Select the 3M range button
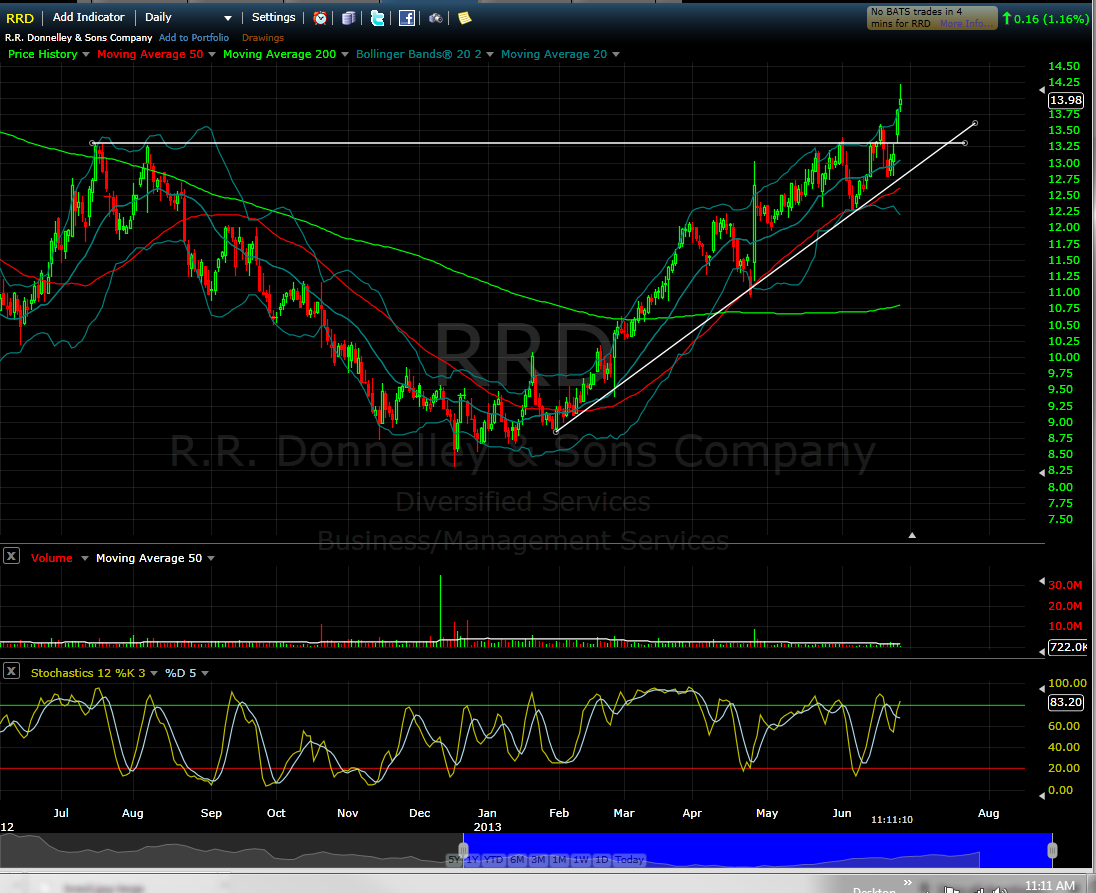The height and width of the screenshot is (893, 1096). [x=538, y=859]
